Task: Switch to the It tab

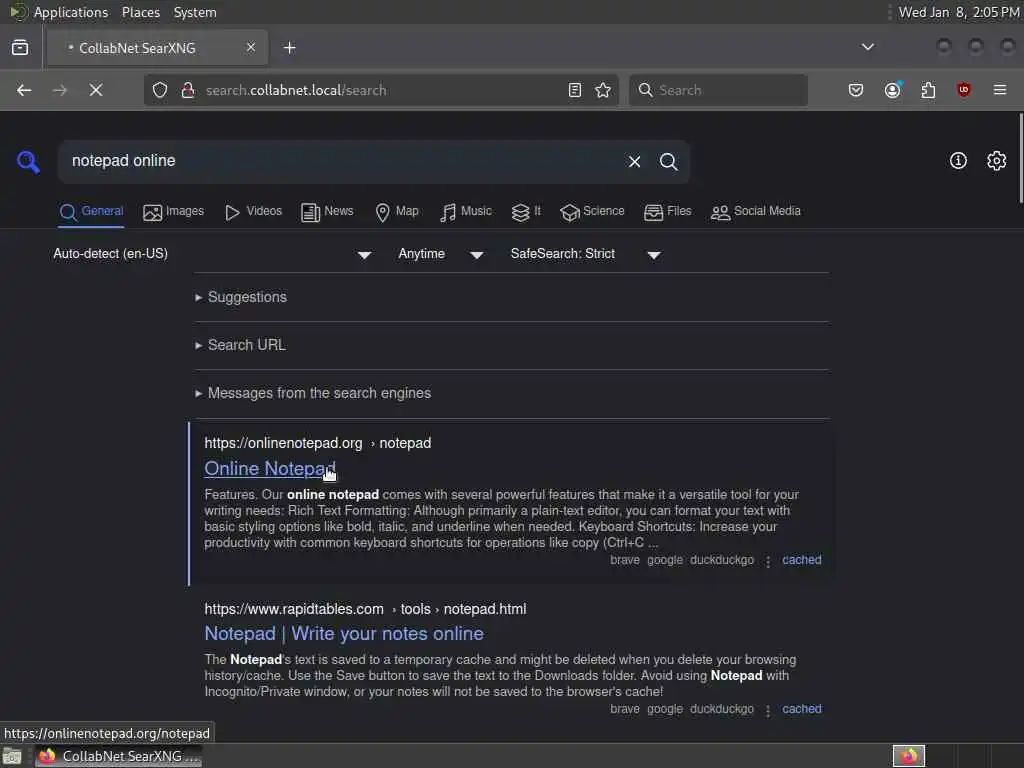Action: tap(526, 212)
